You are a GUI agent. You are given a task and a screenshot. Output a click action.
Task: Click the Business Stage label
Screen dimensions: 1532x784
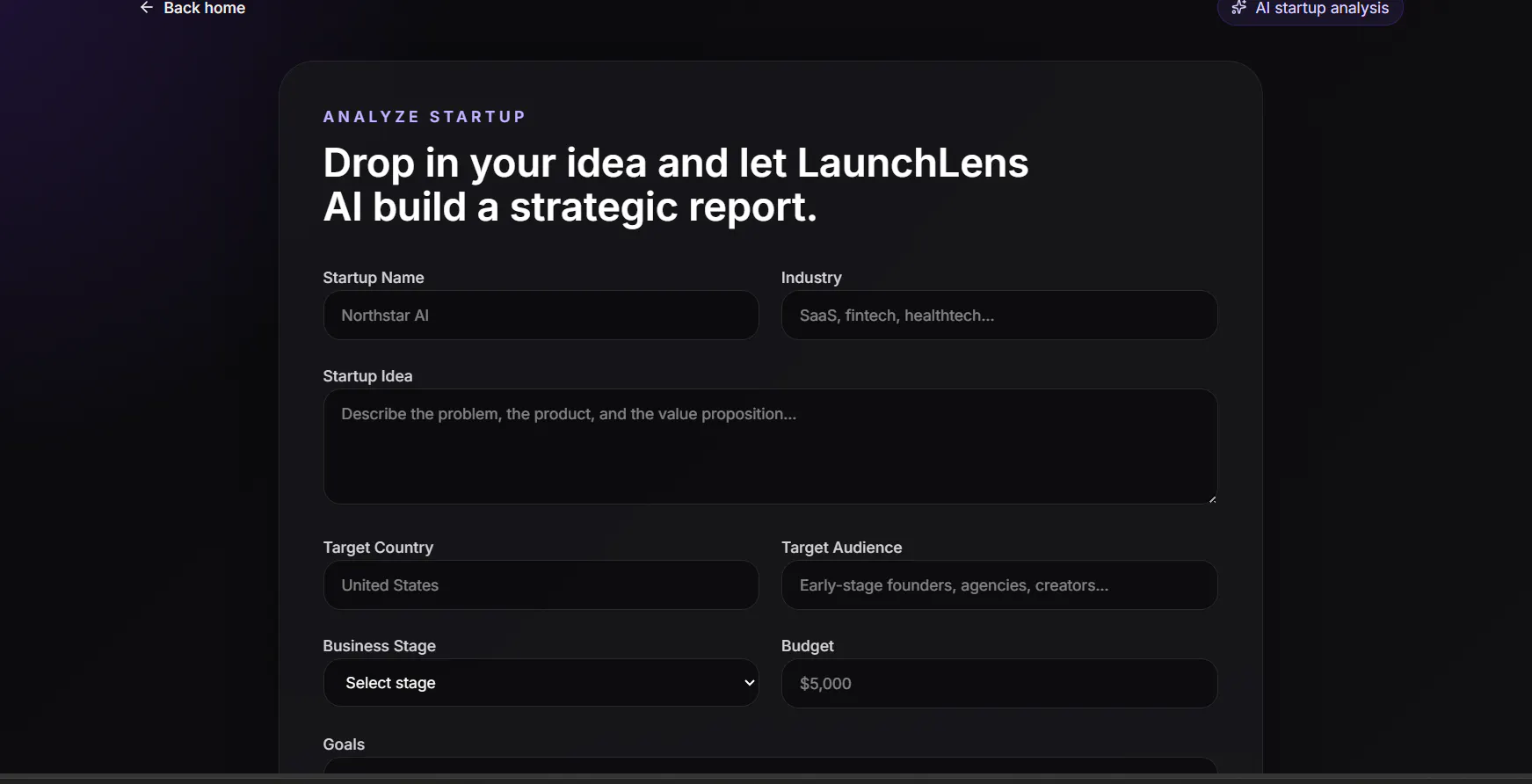pyautogui.click(x=379, y=646)
